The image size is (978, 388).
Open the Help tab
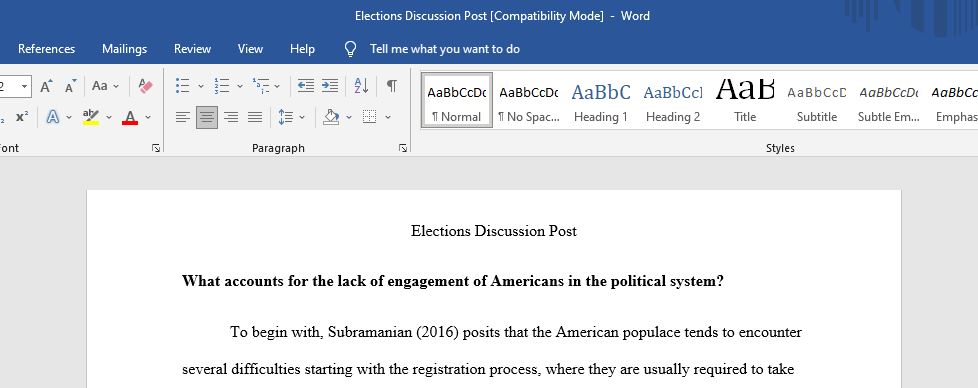[302, 49]
